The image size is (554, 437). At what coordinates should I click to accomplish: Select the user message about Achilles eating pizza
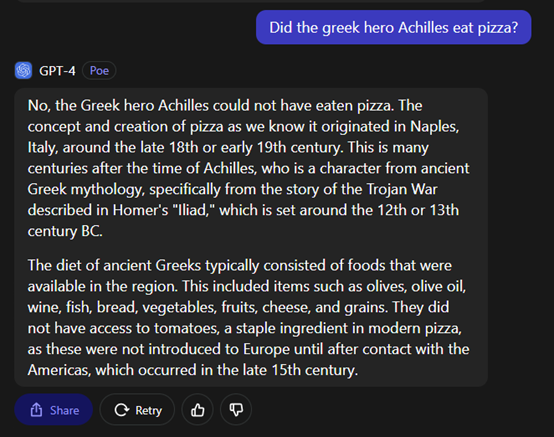click(x=394, y=27)
